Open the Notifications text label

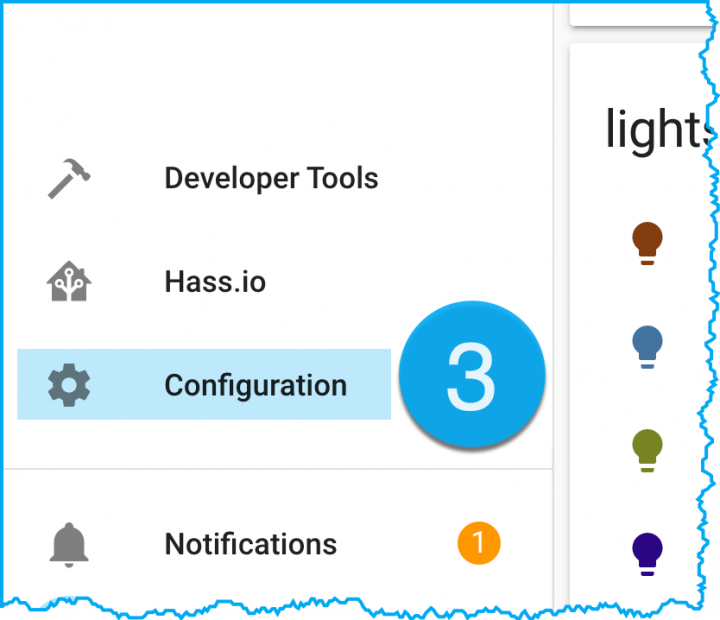click(250, 544)
